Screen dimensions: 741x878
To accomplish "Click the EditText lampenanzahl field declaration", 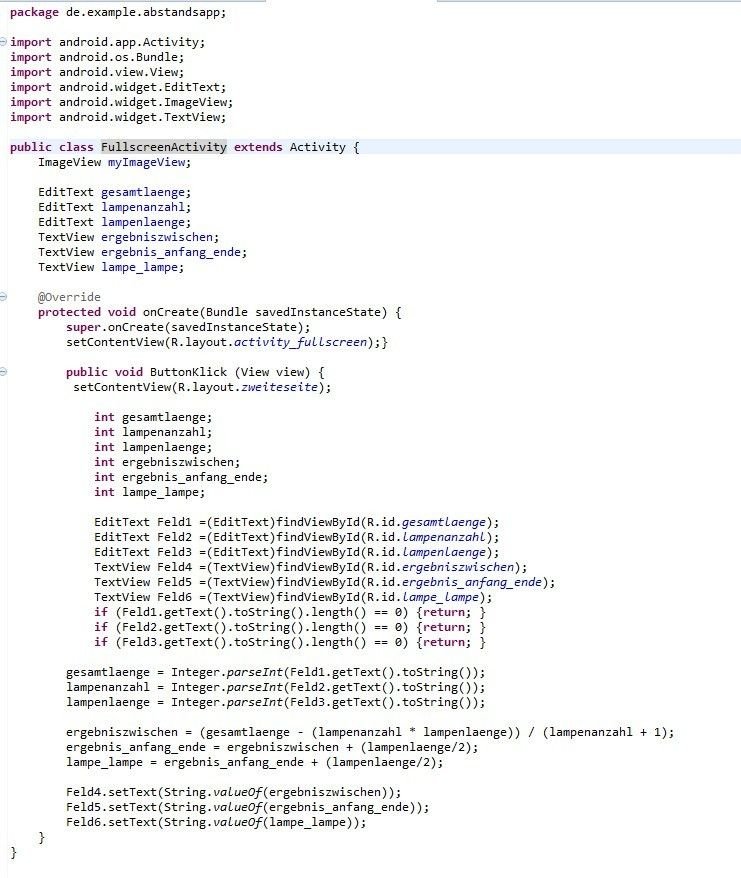I will coord(115,207).
